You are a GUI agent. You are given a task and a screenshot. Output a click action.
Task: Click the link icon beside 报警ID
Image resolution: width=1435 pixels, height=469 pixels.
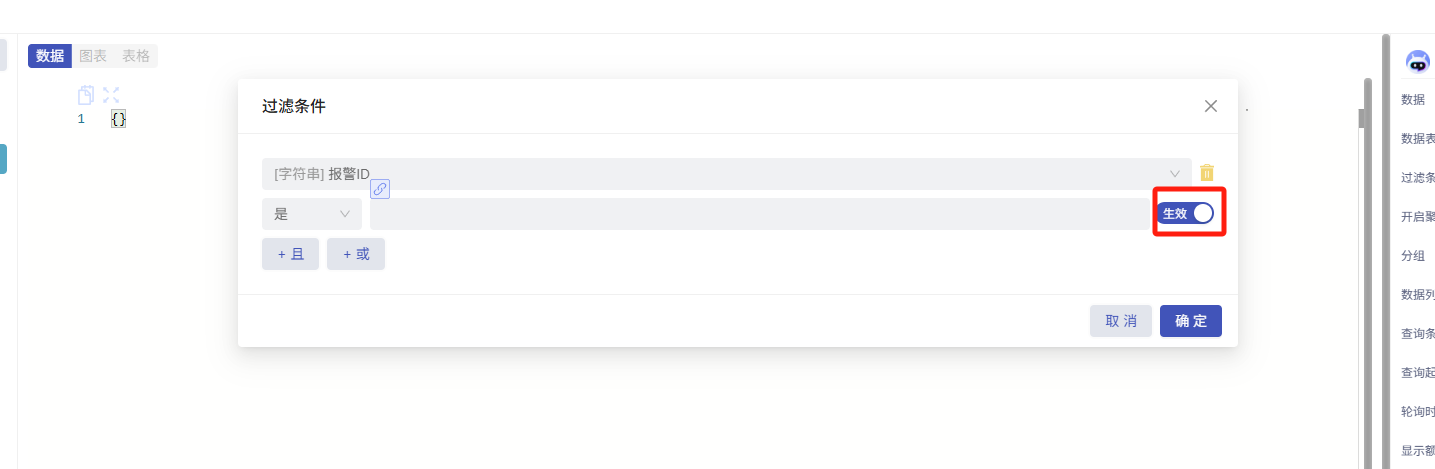[x=380, y=189]
